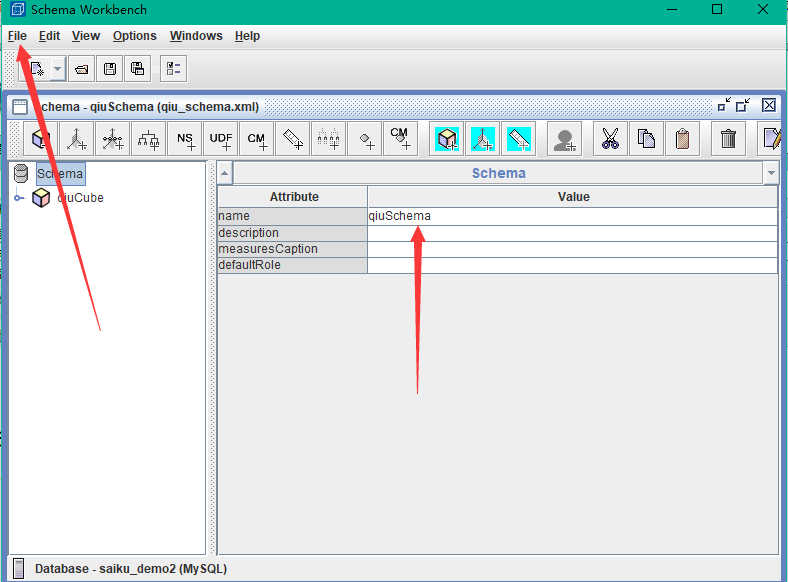Click the Add Hierarchy icon
Screen dimensions: 788x582
[148, 139]
